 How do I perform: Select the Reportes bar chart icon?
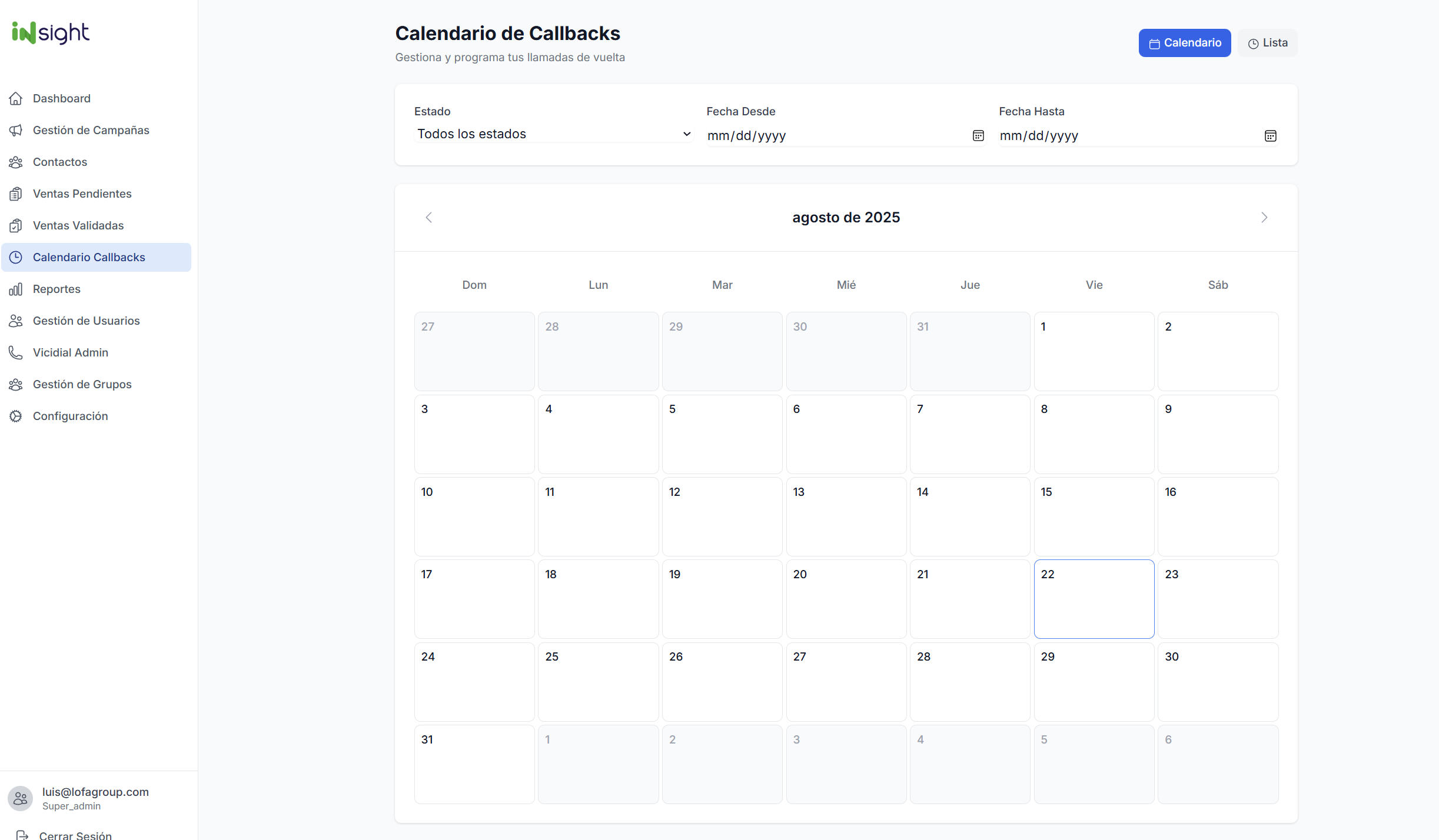pos(16,289)
